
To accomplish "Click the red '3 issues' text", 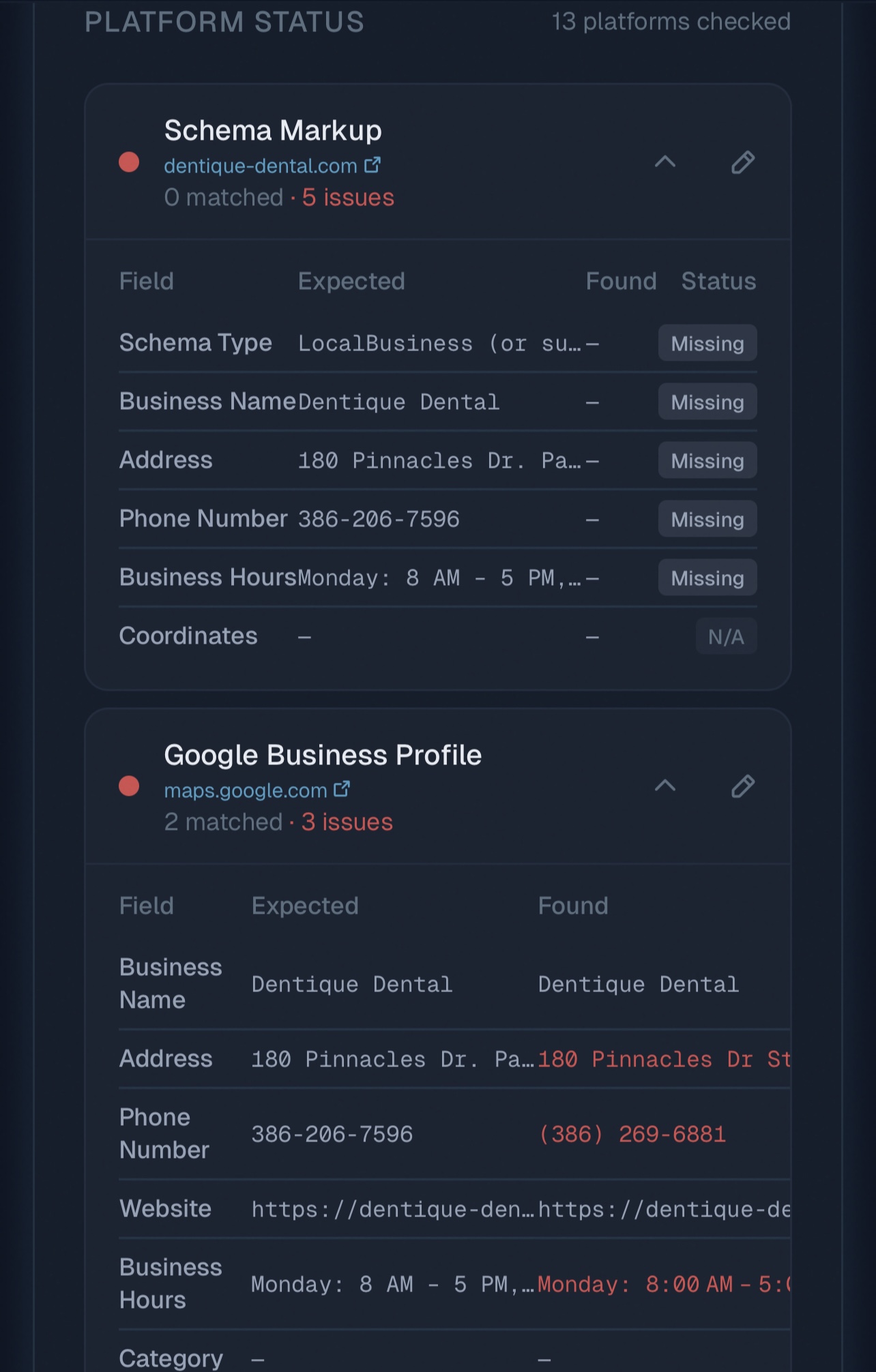I will point(347,822).
